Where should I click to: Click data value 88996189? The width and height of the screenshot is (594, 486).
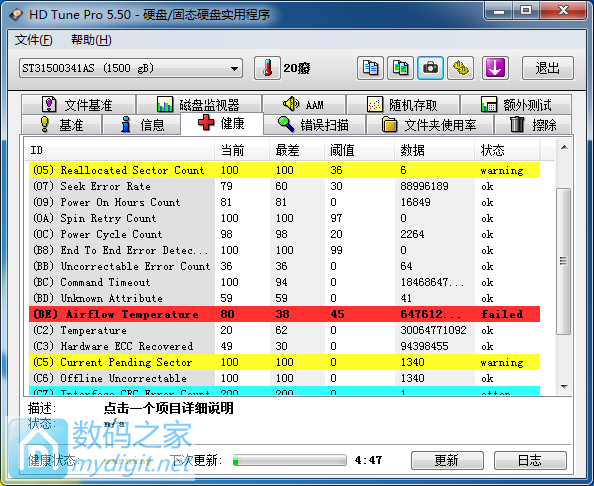424,186
